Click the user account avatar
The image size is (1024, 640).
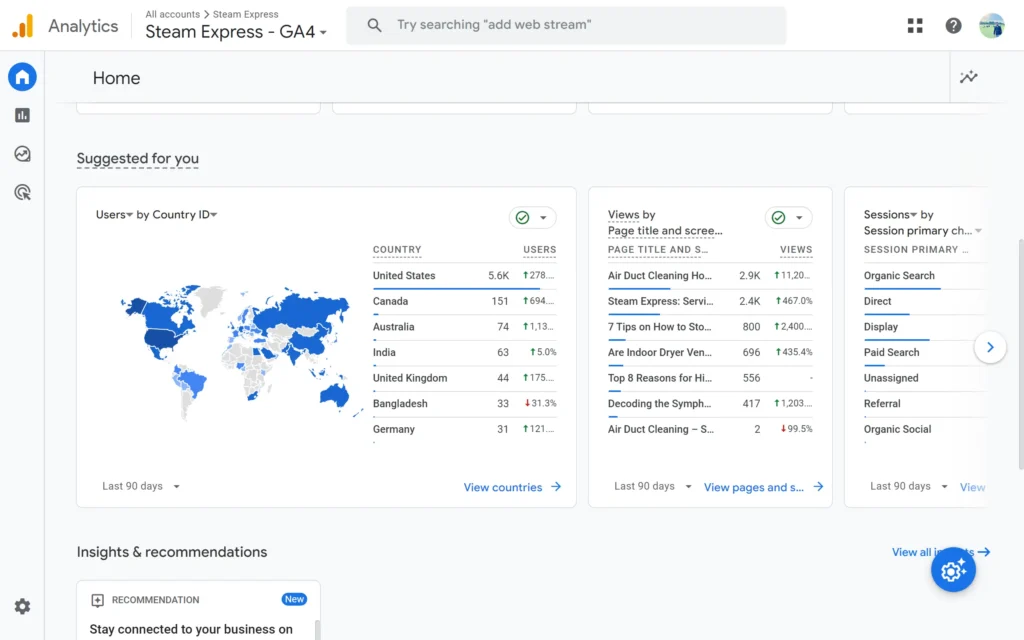point(991,26)
